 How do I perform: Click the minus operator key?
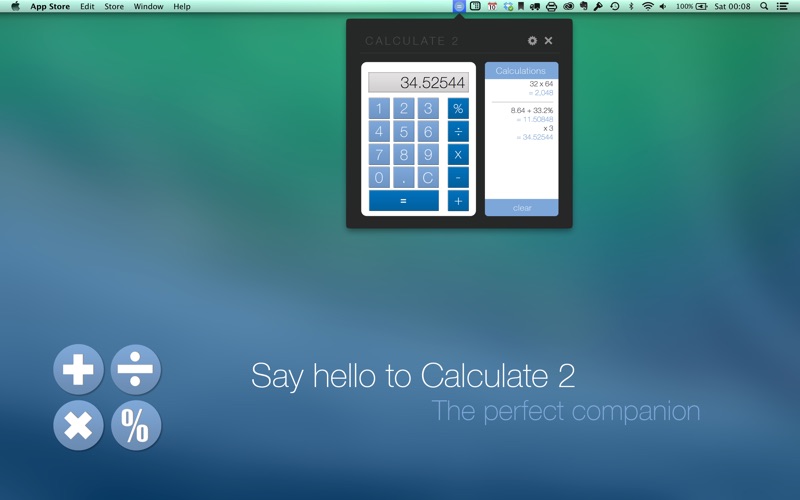point(458,178)
